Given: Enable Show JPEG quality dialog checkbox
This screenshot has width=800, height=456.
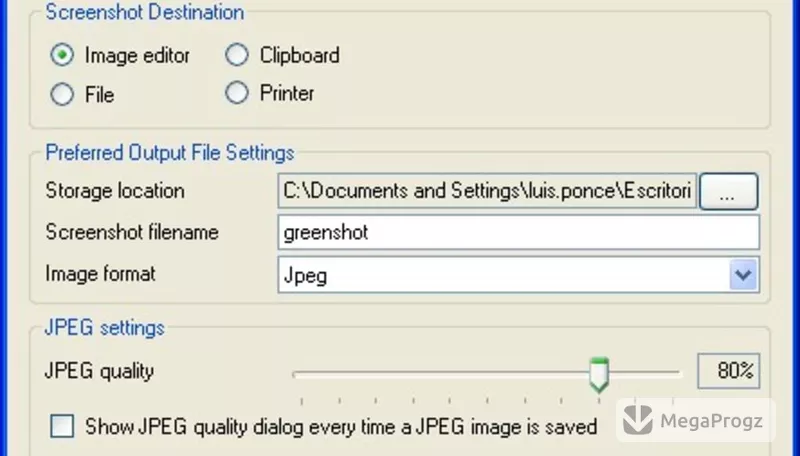Looking at the screenshot, I should pos(62,426).
